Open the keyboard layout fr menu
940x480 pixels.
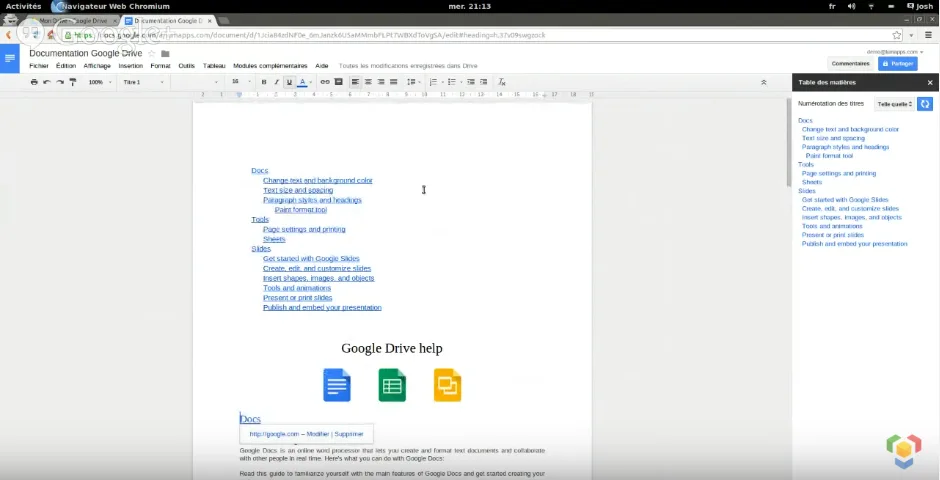tap(832, 7)
